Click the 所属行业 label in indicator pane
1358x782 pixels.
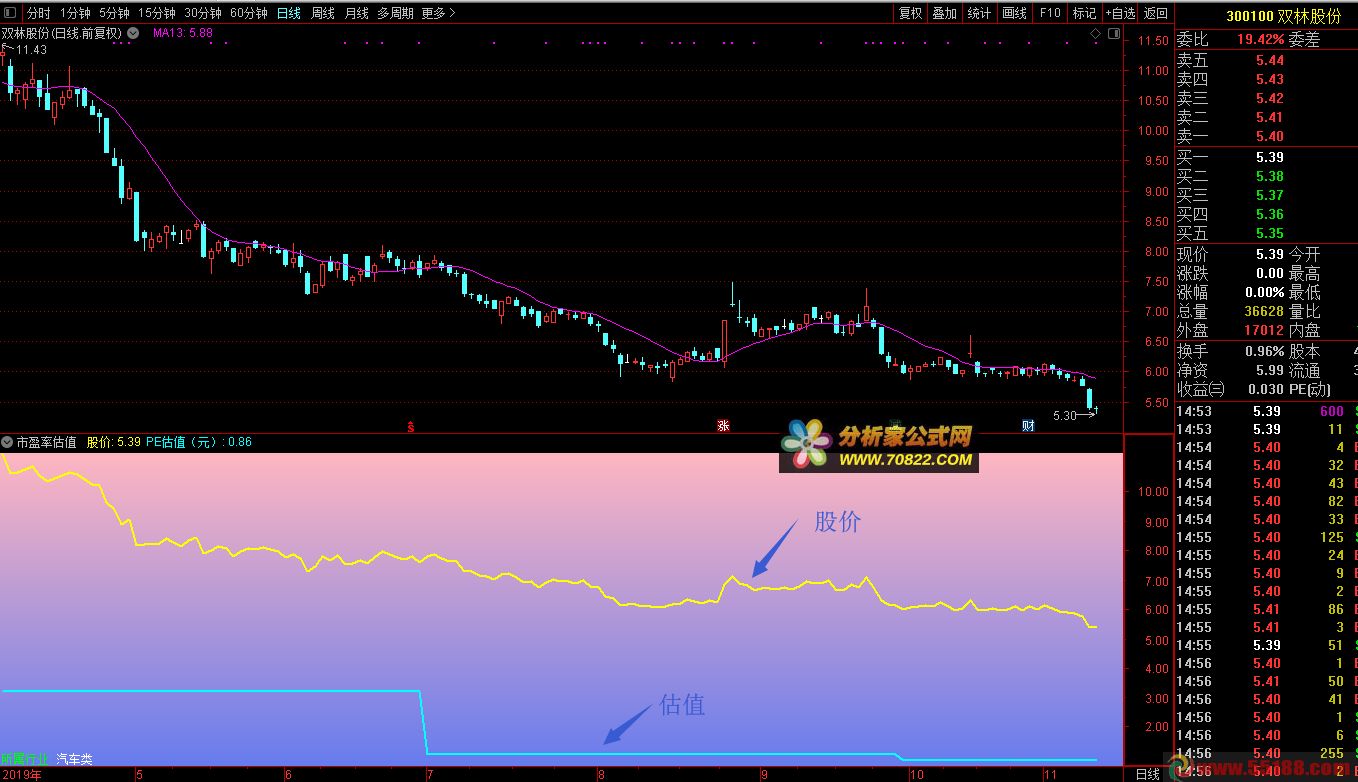(x=24, y=759)
